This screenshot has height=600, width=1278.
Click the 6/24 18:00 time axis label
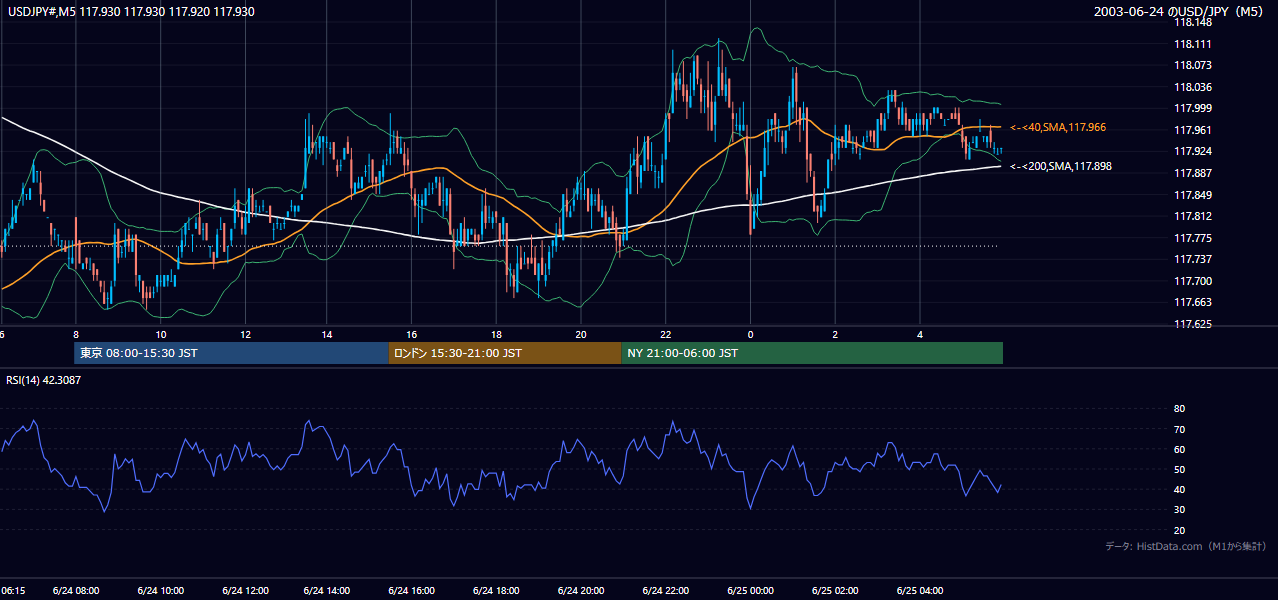pyautogui.click(x=497, y=591)
